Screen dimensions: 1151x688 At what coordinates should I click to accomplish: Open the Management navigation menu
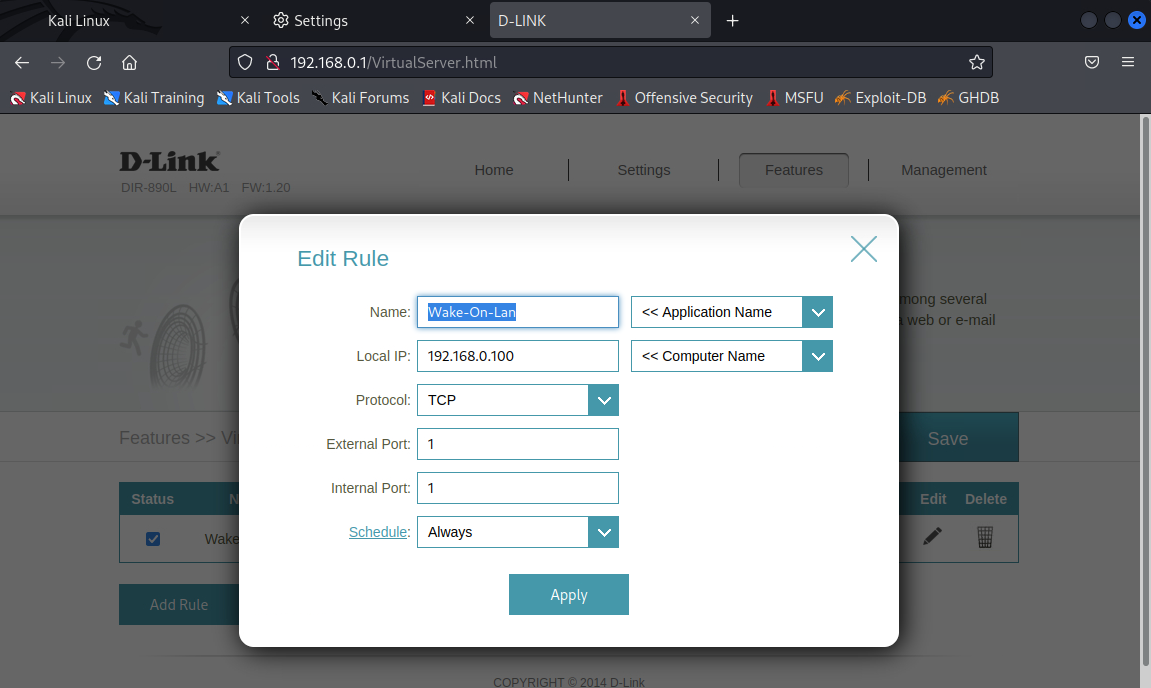click(943, 170)
